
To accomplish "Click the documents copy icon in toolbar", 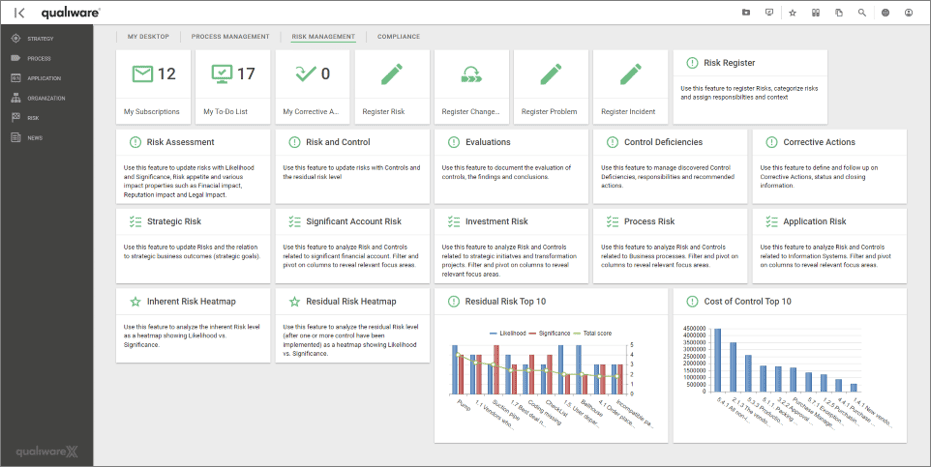I will pyautogui.click(x=839, y=12).
